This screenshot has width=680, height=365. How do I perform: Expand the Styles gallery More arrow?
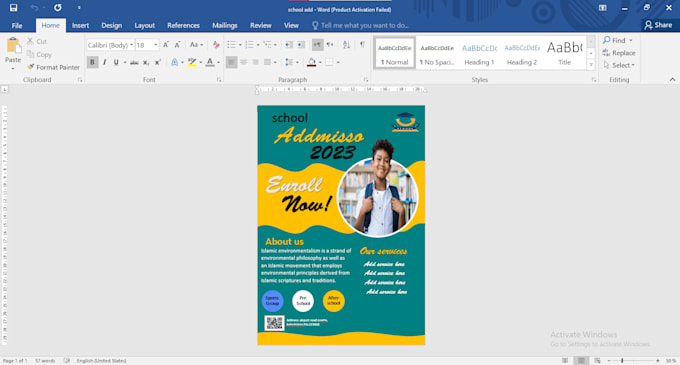click(x=591, y=65)
